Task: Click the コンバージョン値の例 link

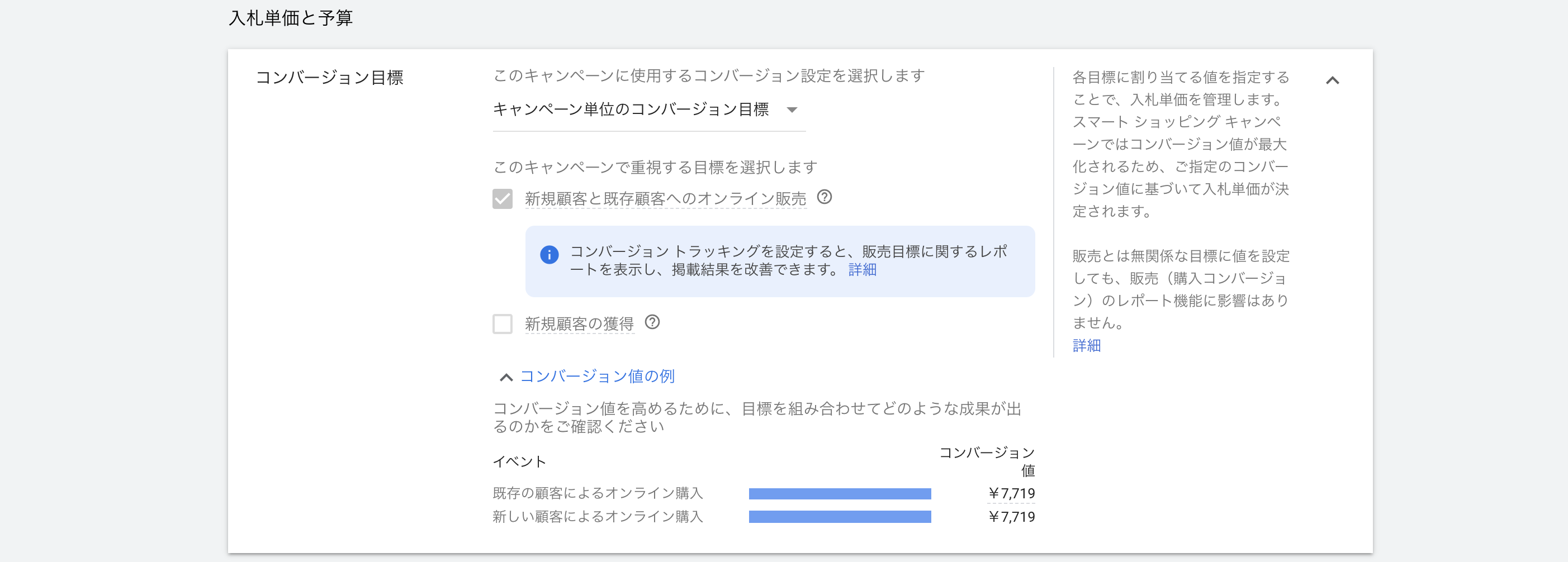Action: point(596,377)
